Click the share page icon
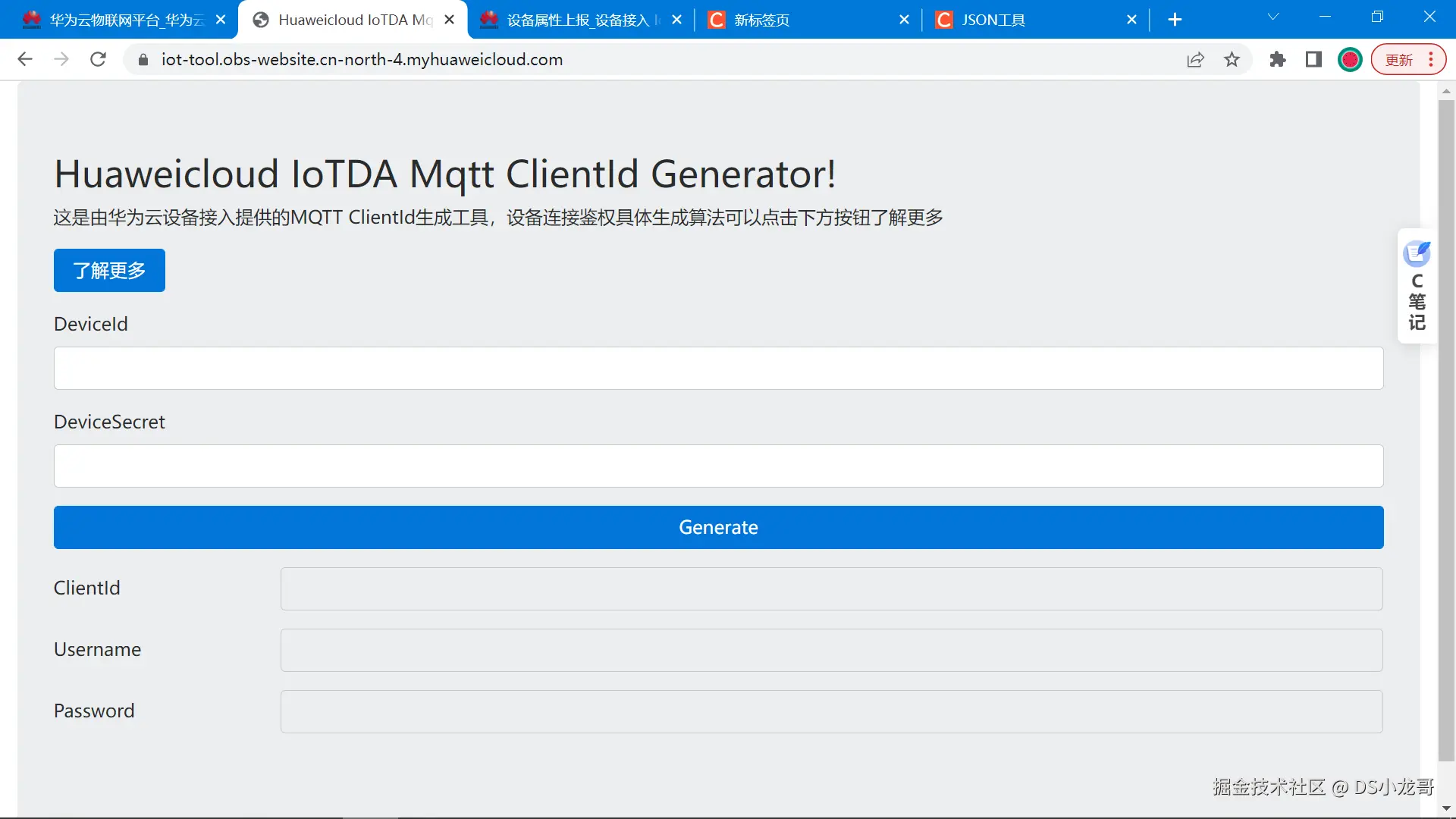This screenshot has height=819, width=1456. point(1195,60)
